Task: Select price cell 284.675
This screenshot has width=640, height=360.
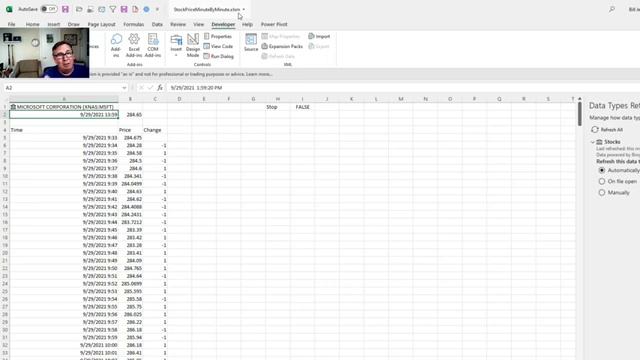Action: (130, 138)
